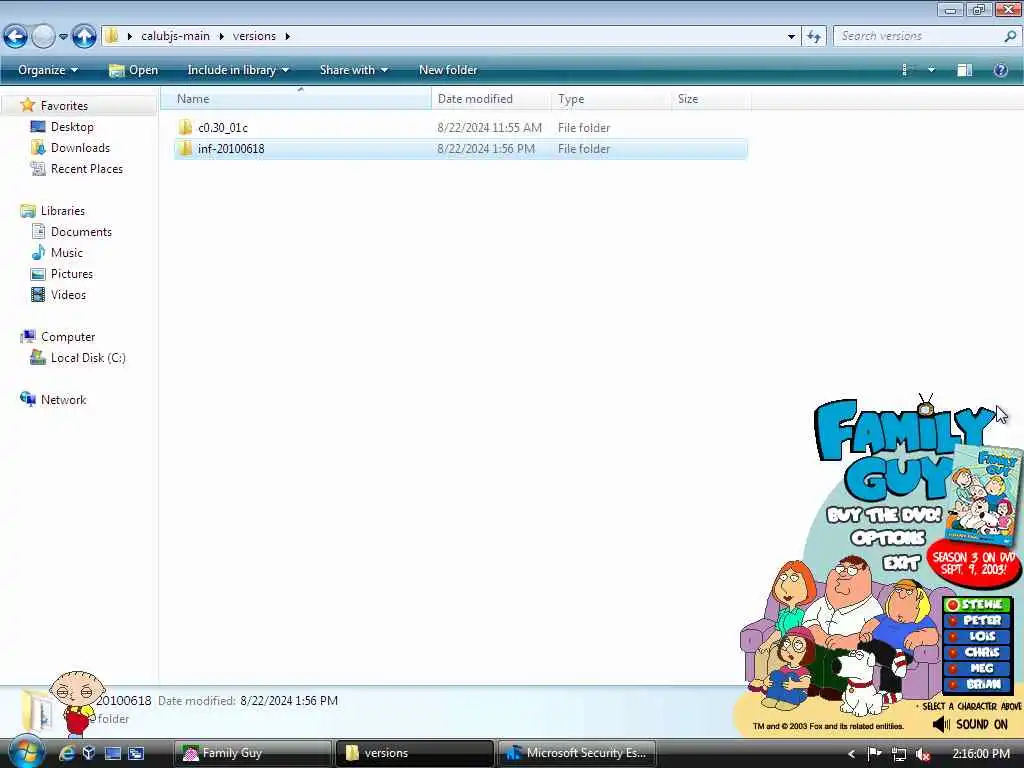1024x768 pixels.
Task: Select Stewie character button
Action: click(x=976, y=605)
